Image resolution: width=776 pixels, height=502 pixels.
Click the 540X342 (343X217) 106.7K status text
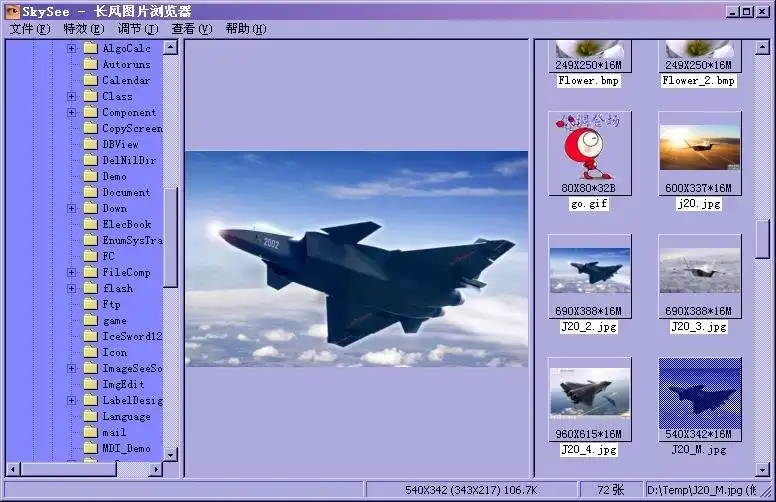(x=471, y=490)
